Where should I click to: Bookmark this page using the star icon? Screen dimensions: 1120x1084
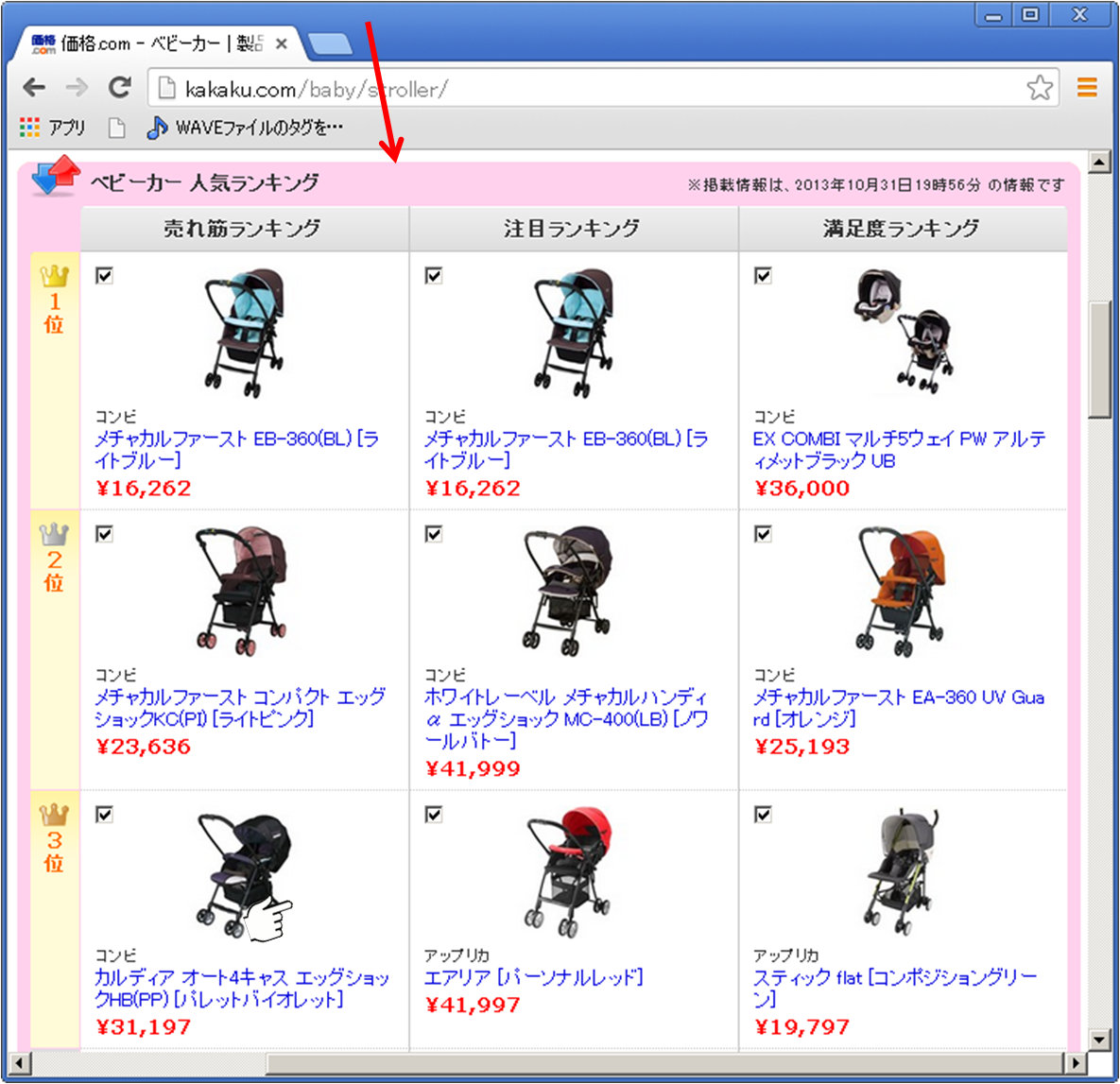(1040, 88)
